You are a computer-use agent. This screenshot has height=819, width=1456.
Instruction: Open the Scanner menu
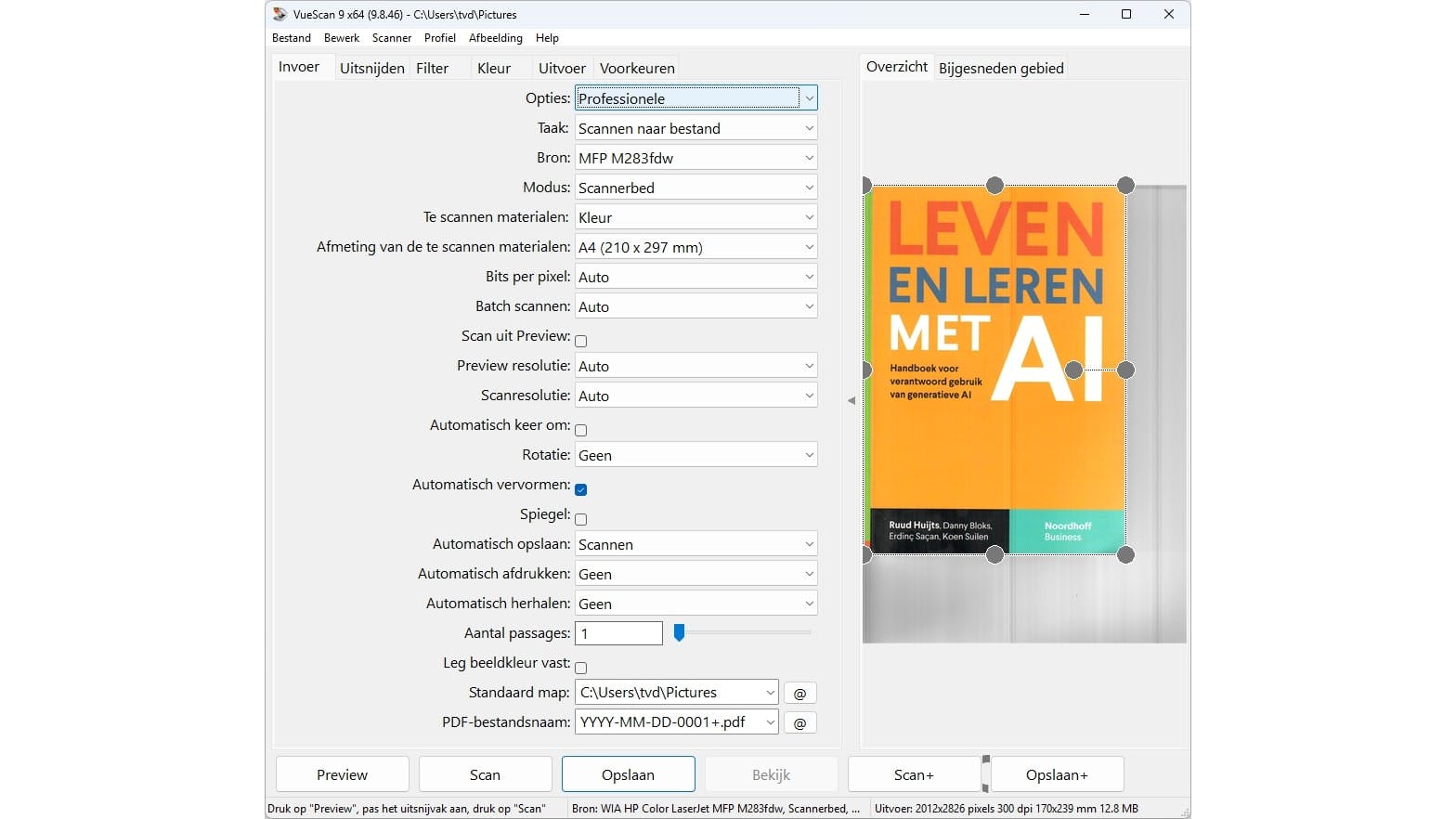click(x=392, y=38)
